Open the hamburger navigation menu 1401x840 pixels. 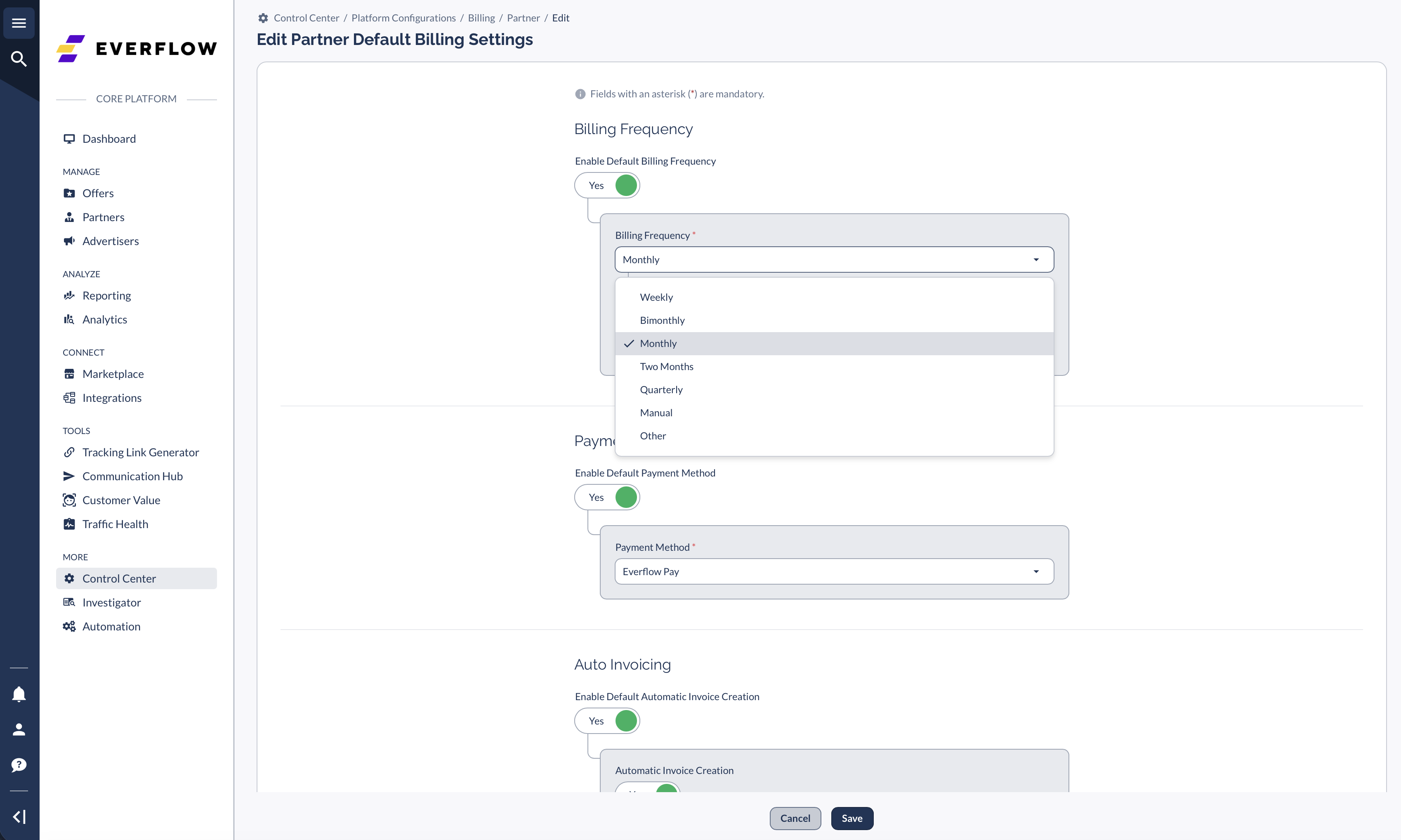point(19,23)
